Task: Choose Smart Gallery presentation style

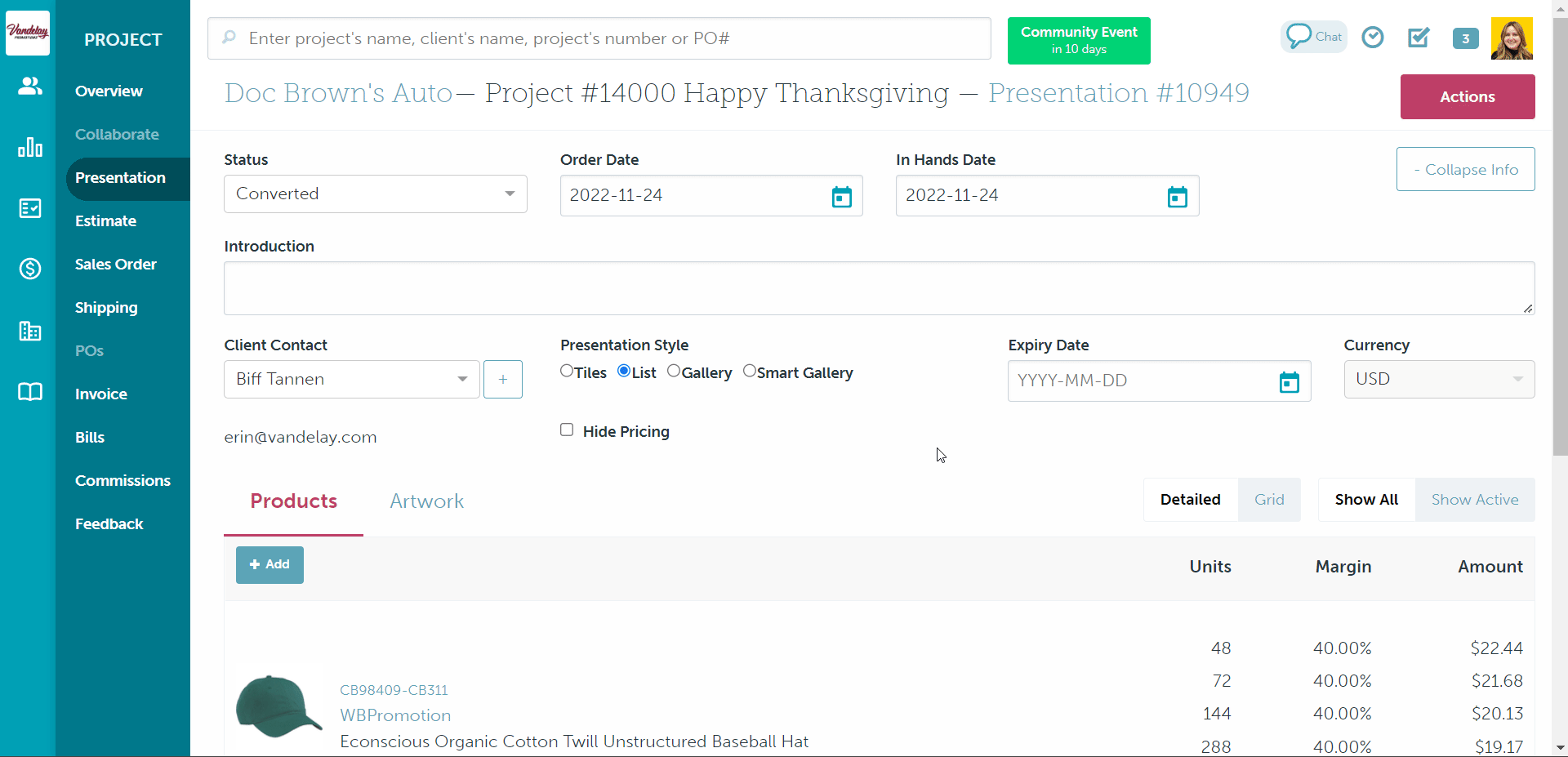Action: pyautogui.click(x=750, y=372)
